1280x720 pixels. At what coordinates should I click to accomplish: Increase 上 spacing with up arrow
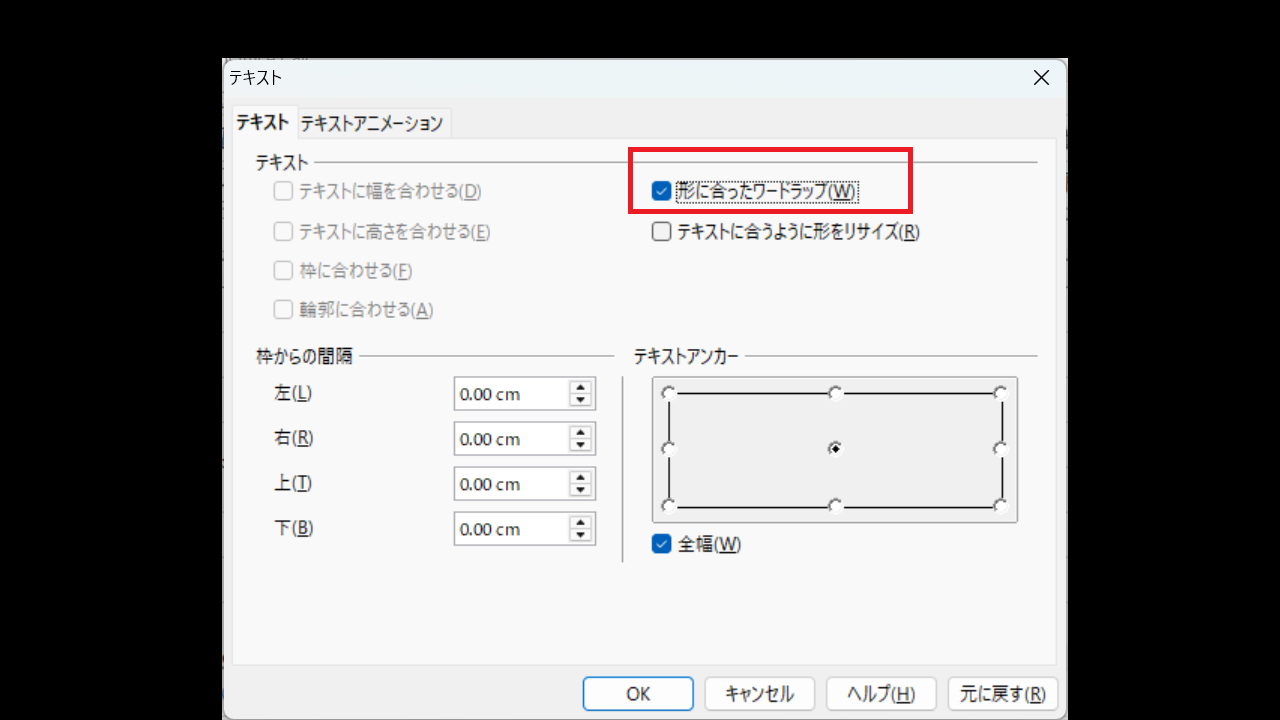click(x=580, y=478)
